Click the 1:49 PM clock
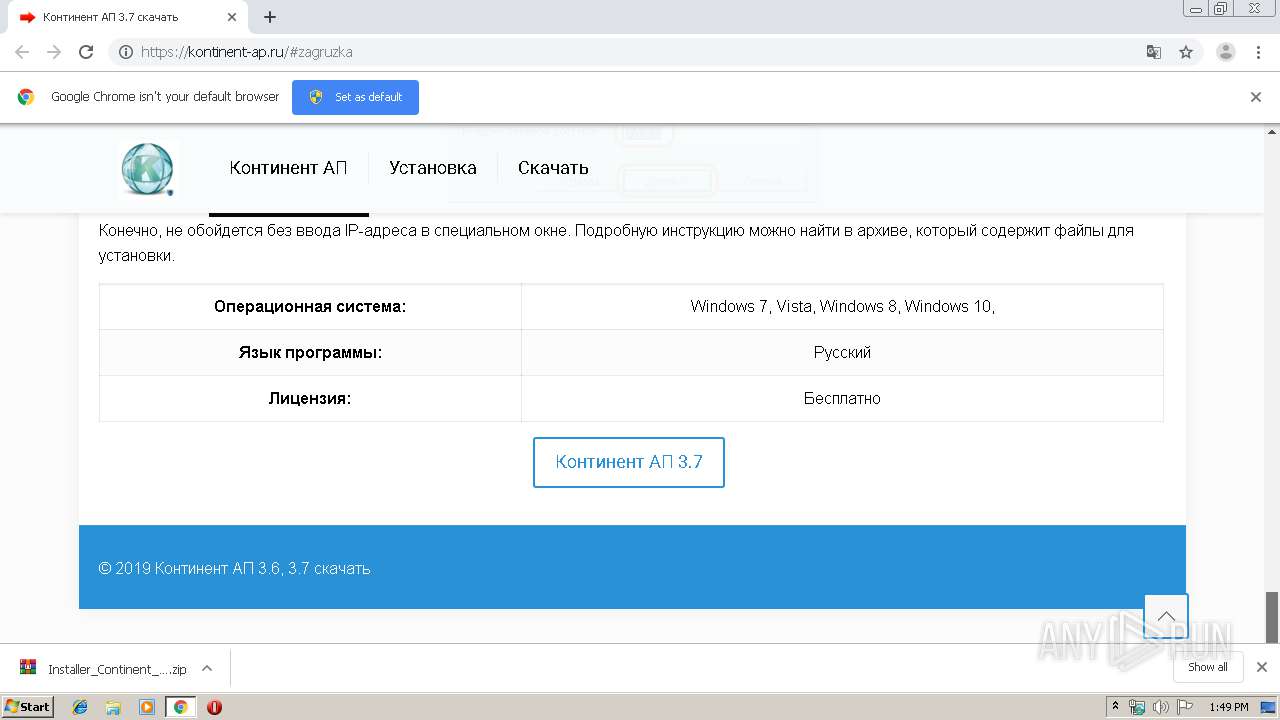The image size is (1280, 720). click(1229, 707)
